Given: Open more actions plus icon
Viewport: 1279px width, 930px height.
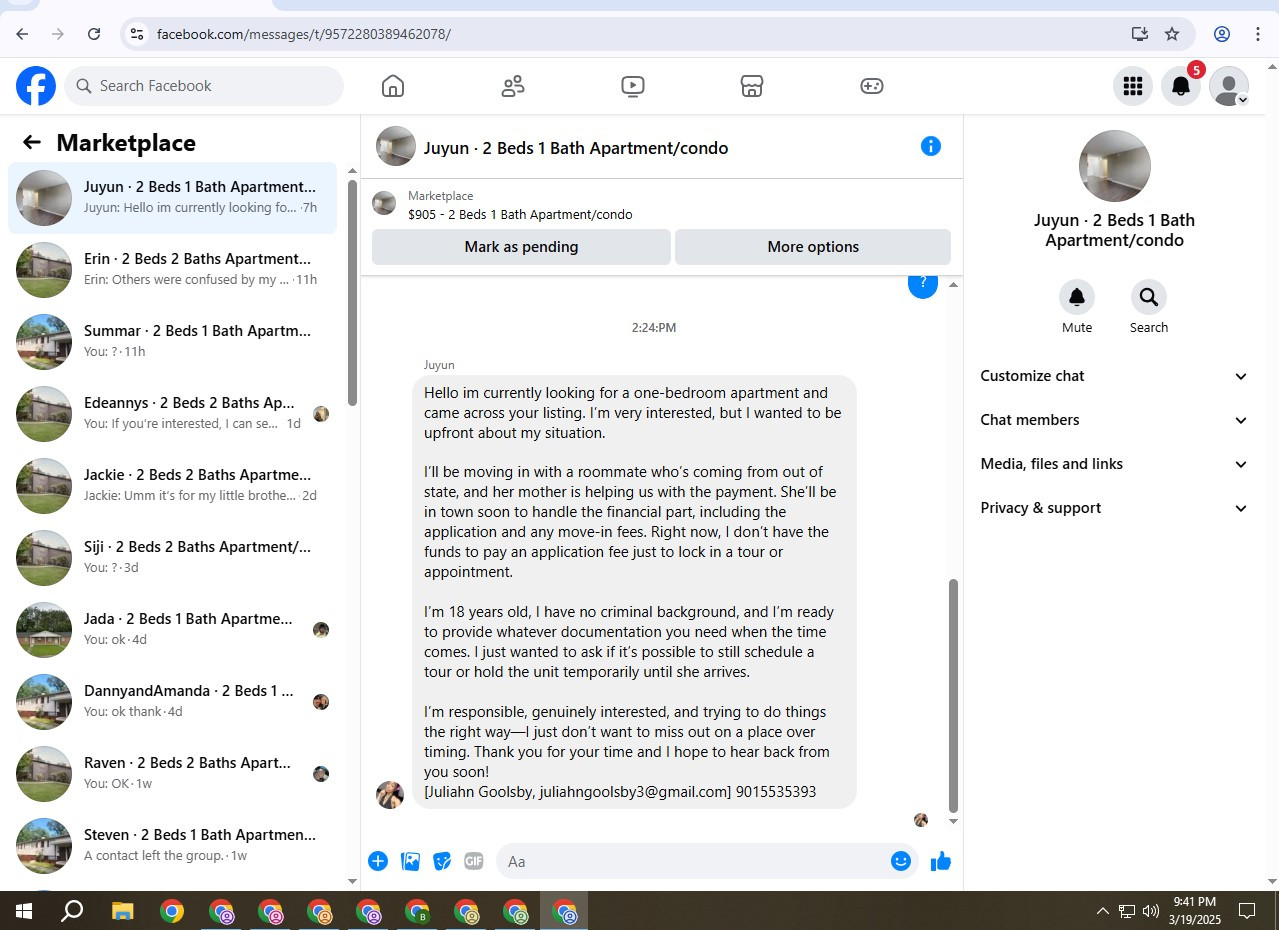Looking at the screenshot, I should tap(378, 861).
